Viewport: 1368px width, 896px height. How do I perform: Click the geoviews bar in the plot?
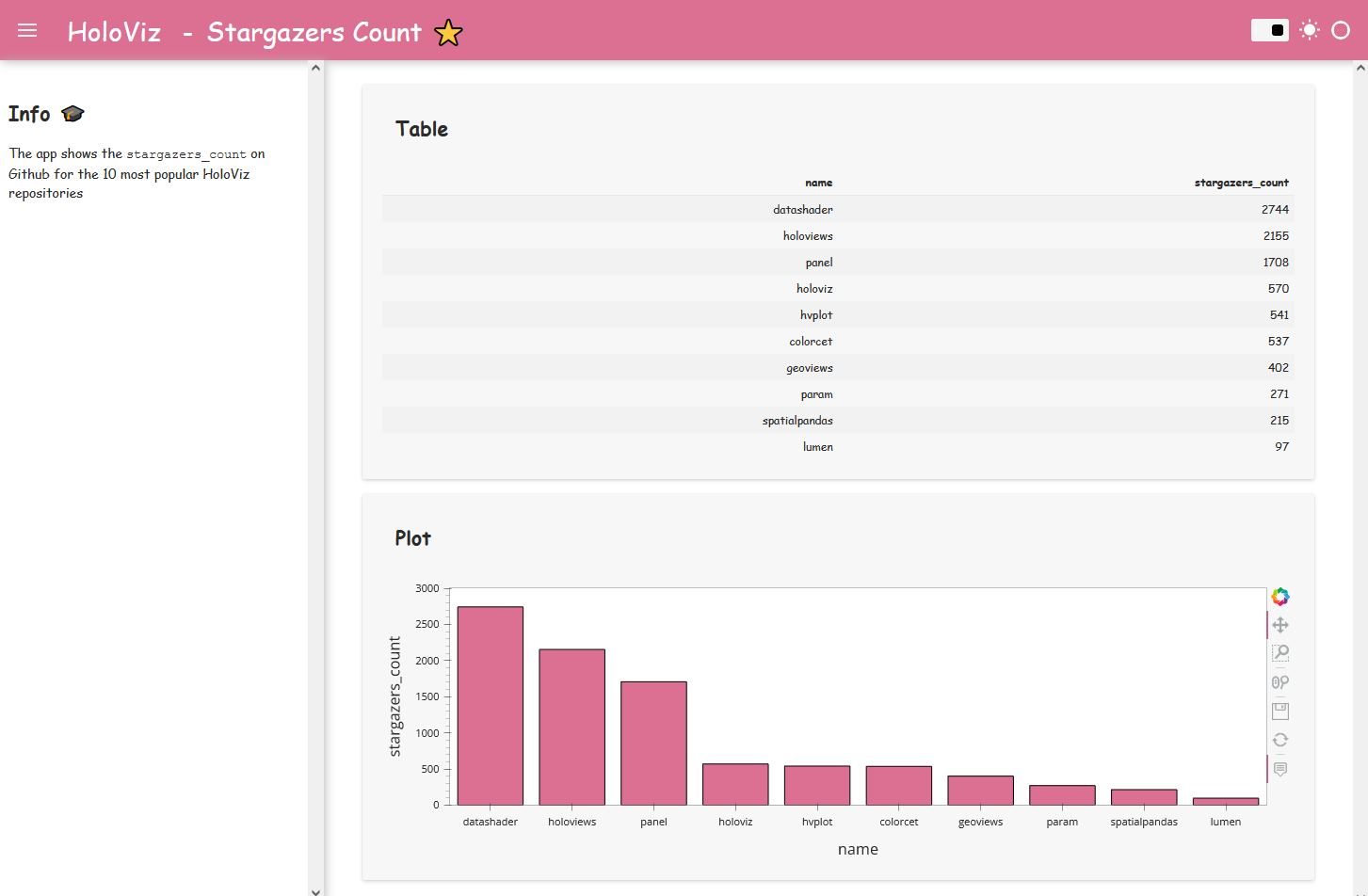(981, 791)
